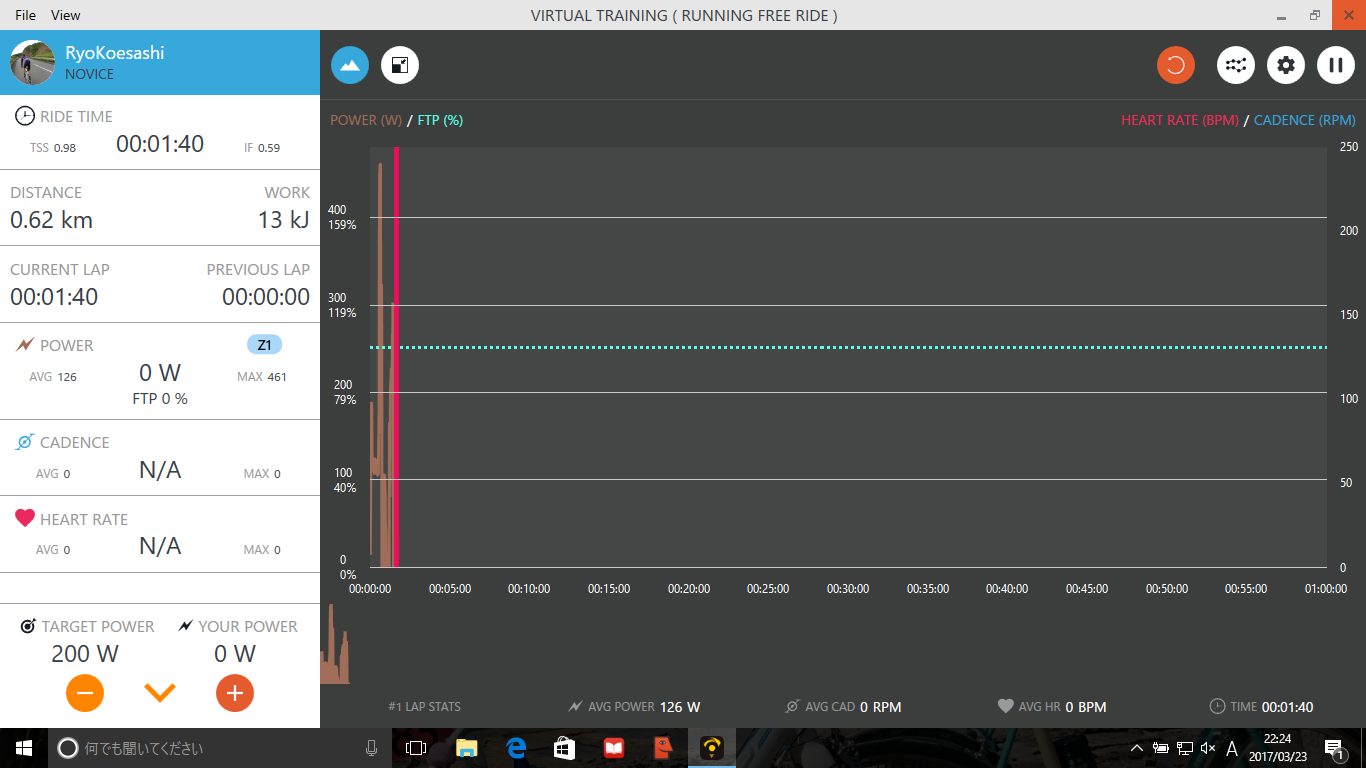The image size is (1366, 768).
Task: Open the graph data points button
Action: 1236,66
